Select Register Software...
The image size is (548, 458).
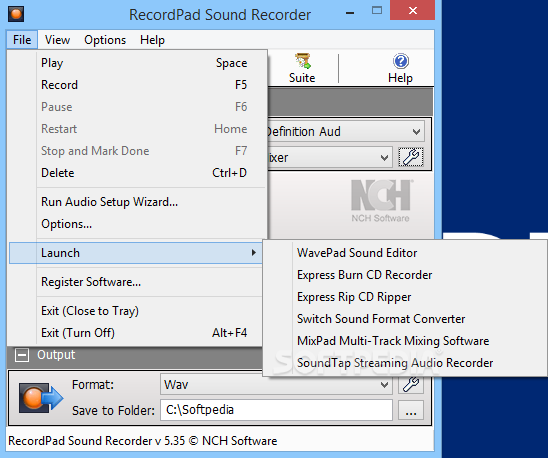click(x=136, y=282)
